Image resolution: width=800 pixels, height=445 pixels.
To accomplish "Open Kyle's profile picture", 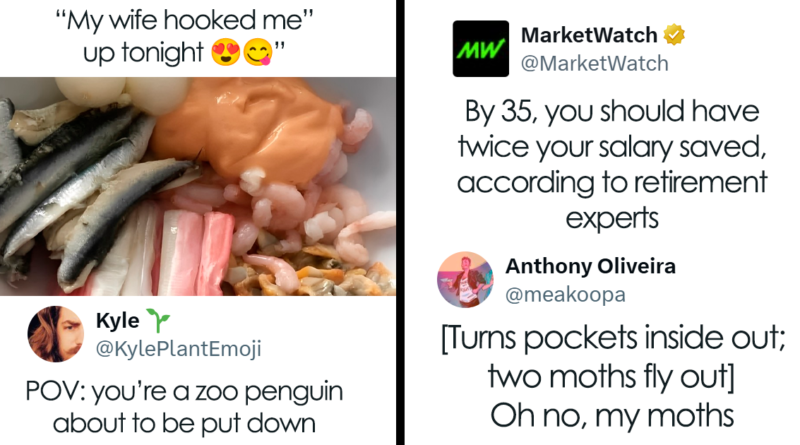I will 56,334.
